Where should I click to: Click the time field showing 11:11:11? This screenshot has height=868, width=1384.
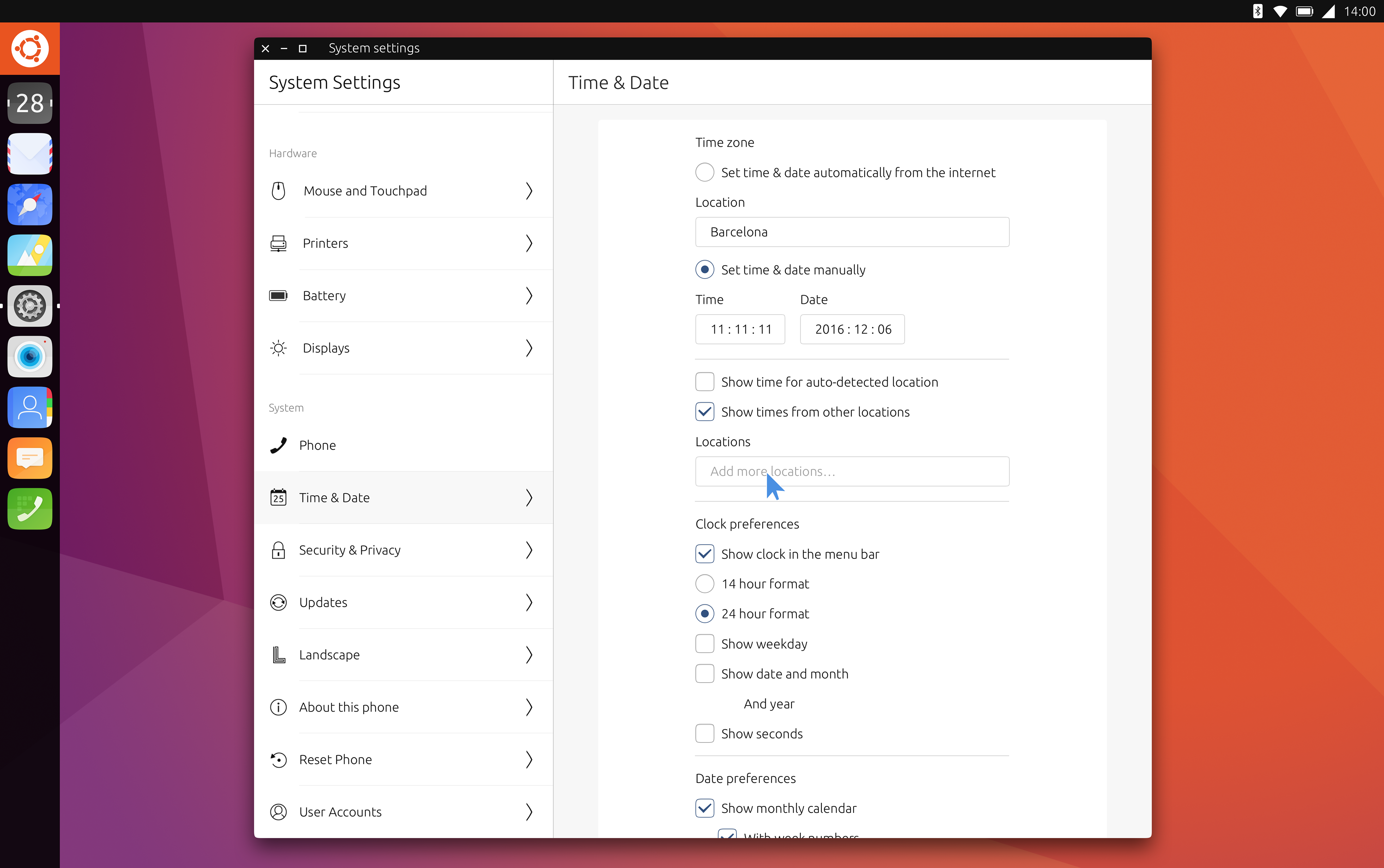pyautogui.click(x=740, y=329)
